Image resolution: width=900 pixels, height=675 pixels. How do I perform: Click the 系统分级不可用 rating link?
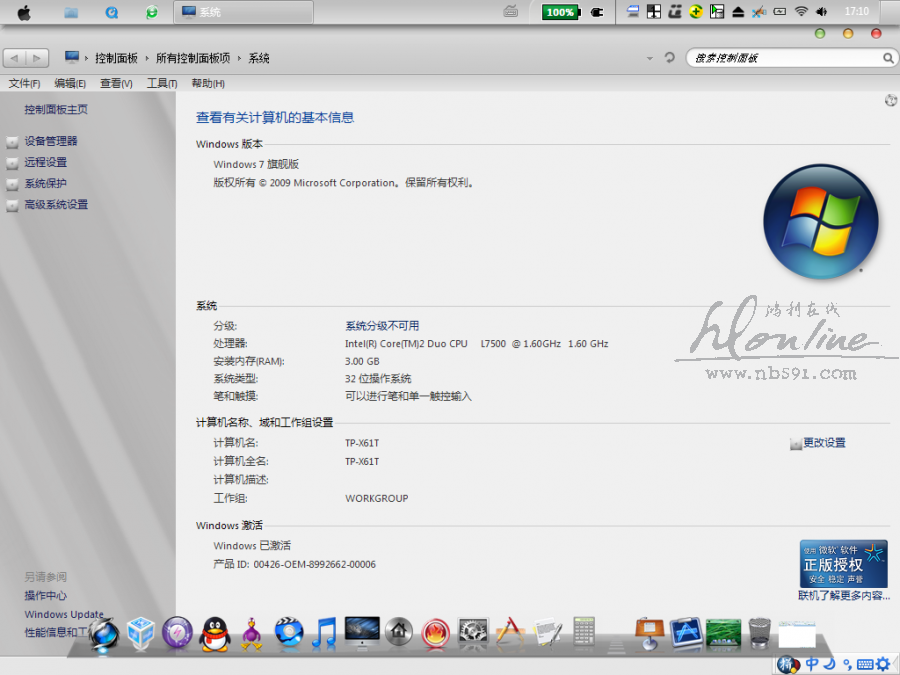point(382,326)
